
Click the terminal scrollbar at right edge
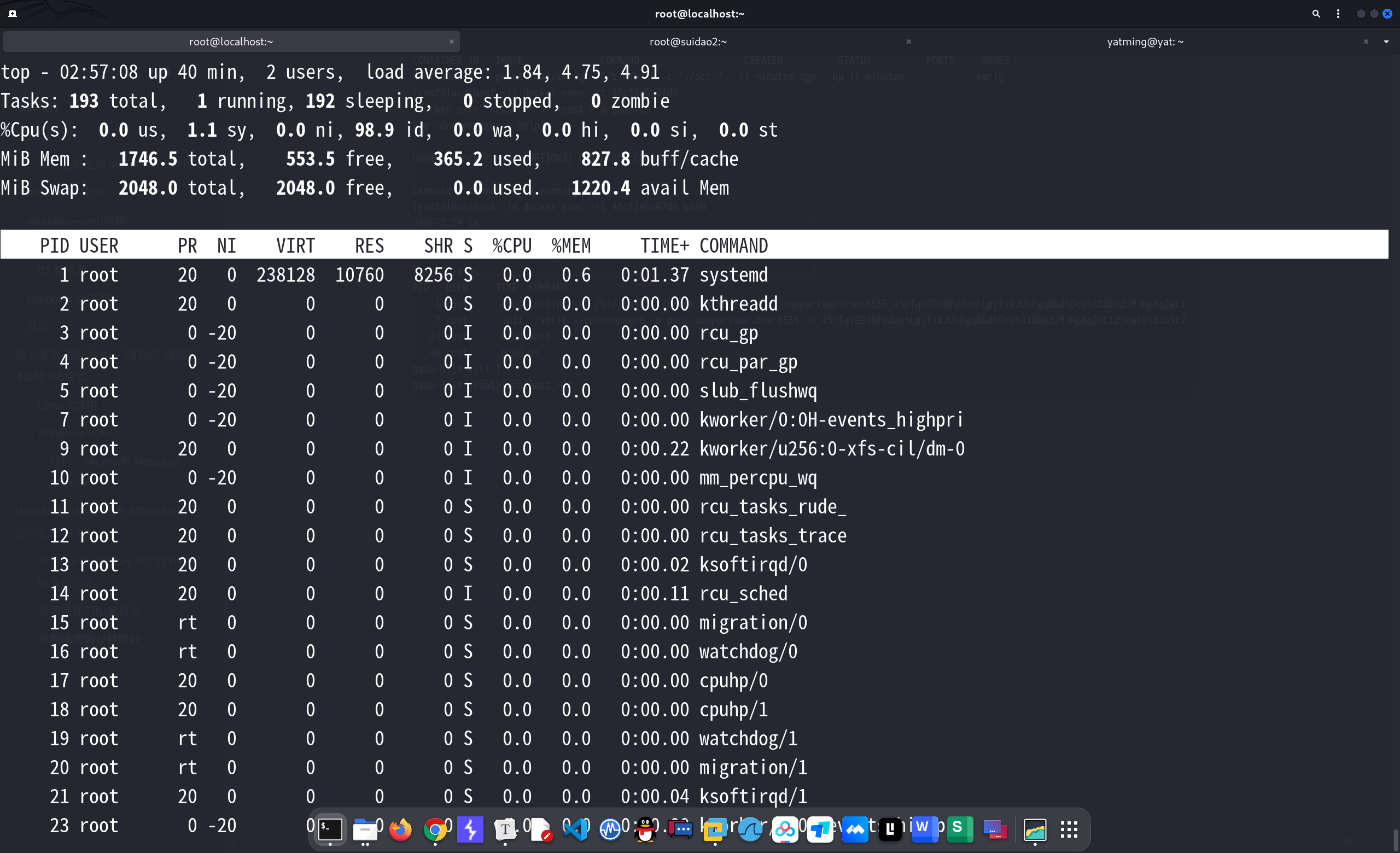point(1396,839)
